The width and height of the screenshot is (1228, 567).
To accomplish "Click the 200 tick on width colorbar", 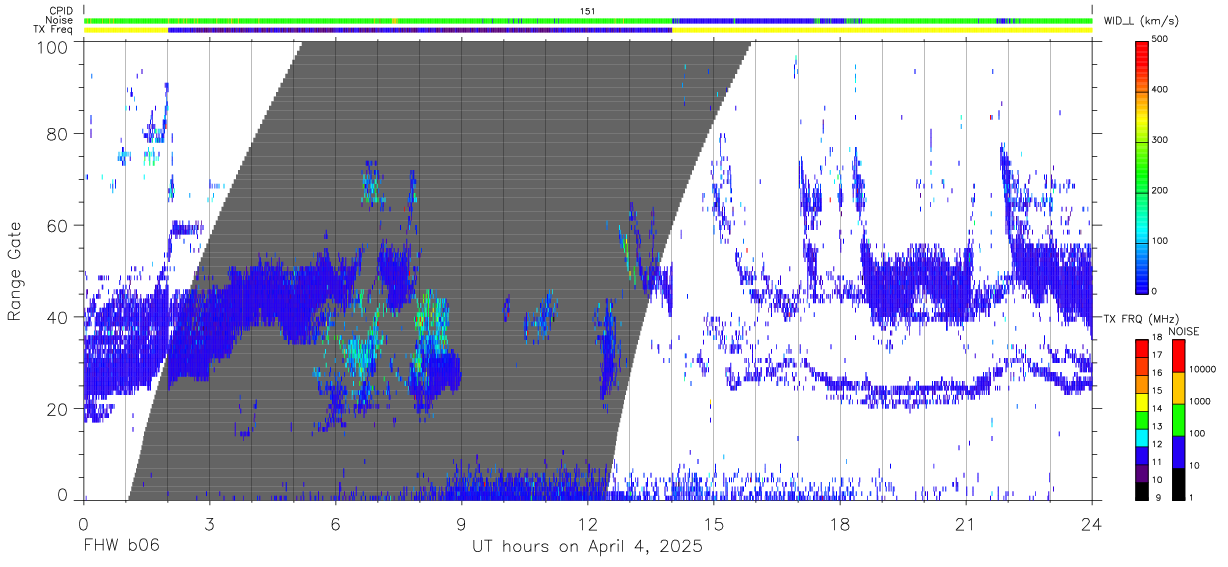I will (x=1160, y=190).
